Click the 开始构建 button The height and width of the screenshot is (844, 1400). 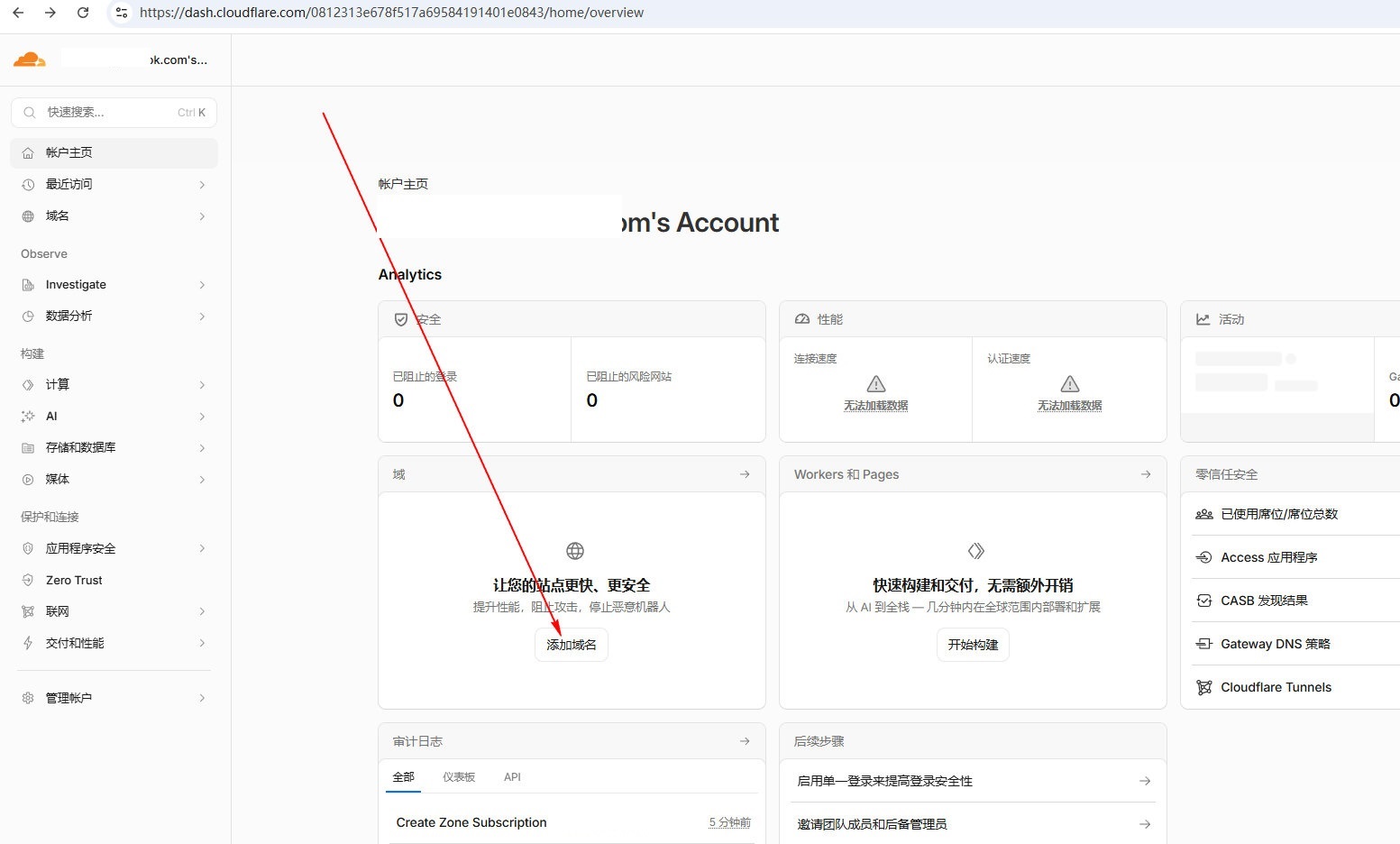[x=973, y=645]
